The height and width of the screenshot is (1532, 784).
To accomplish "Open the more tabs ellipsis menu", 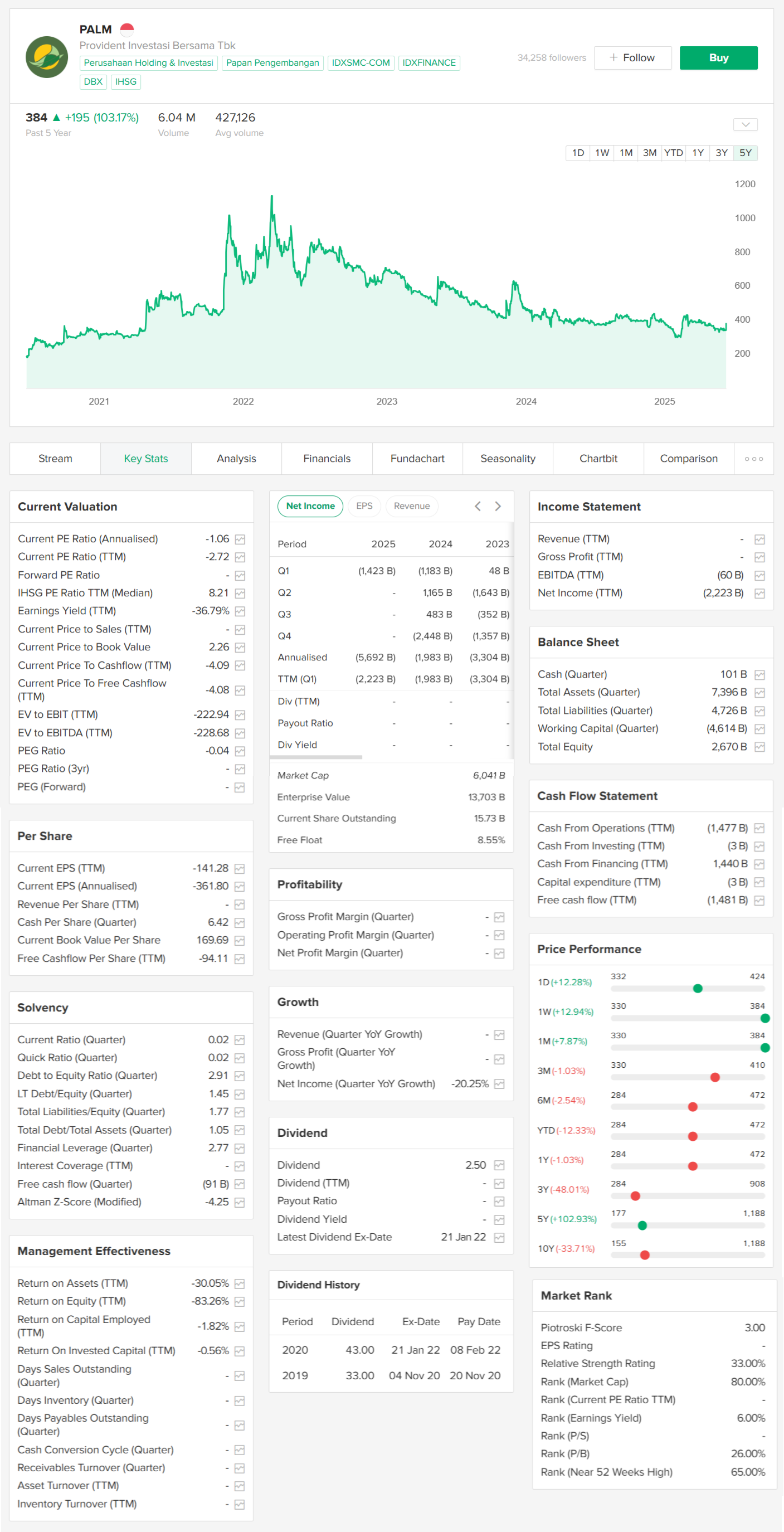I will point(754,459).
